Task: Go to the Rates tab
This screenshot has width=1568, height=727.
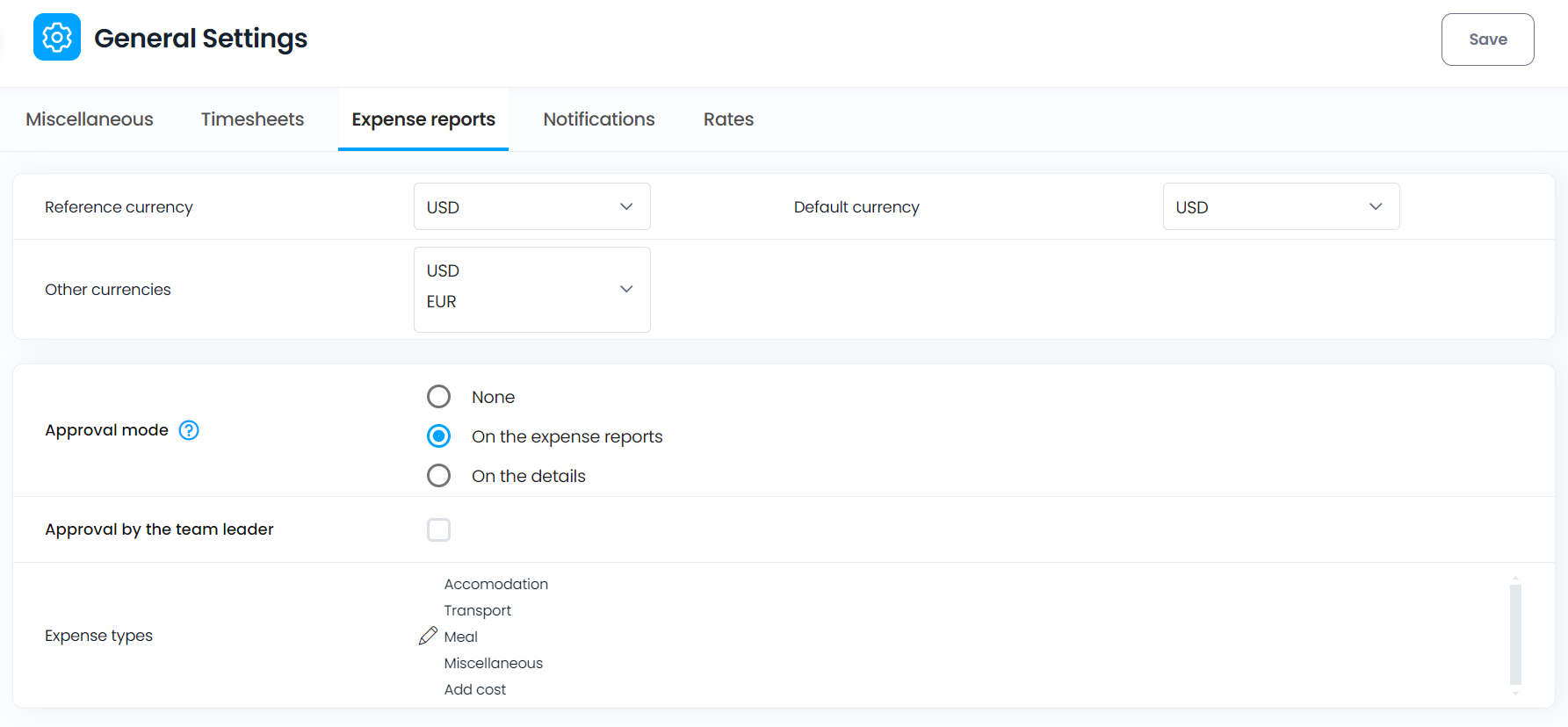Action: (728, 119)
